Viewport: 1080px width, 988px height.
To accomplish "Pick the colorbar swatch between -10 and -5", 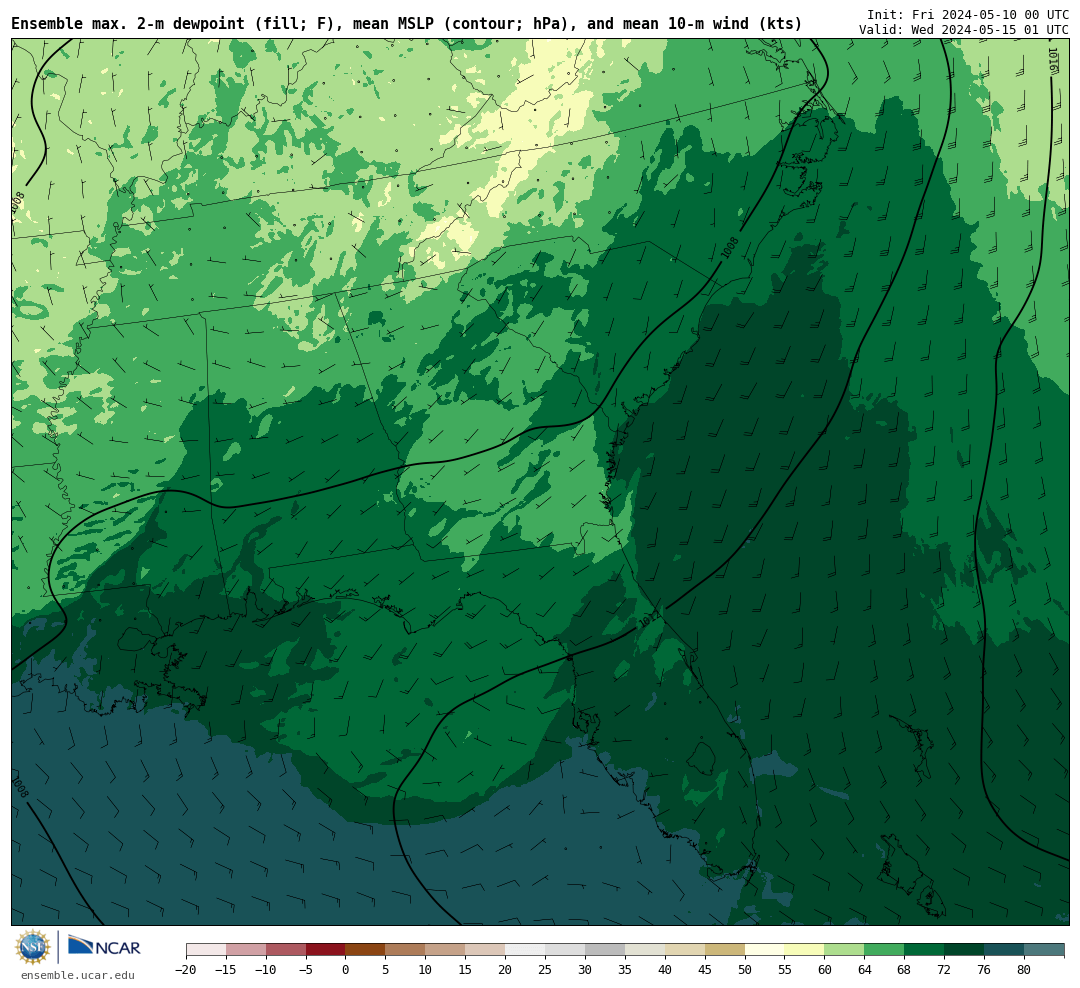I will [286, 950].
